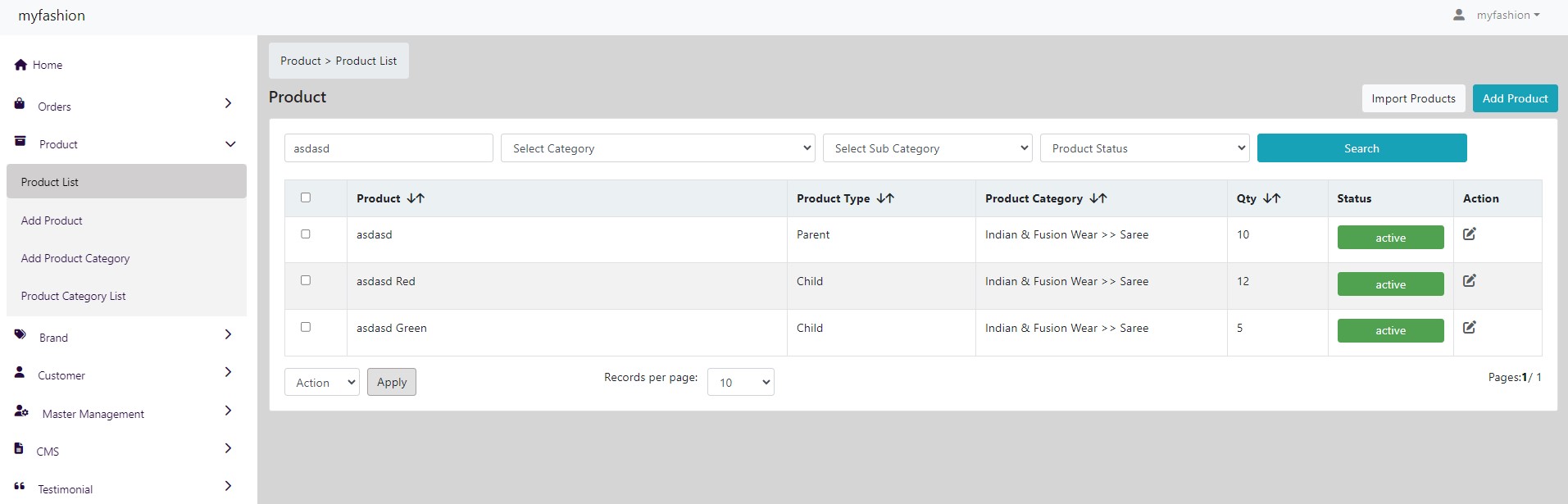The width and height of the screenshot is (1568, 504).
Task: Open the Product Status dropdown
Action: click(1145, 148)
